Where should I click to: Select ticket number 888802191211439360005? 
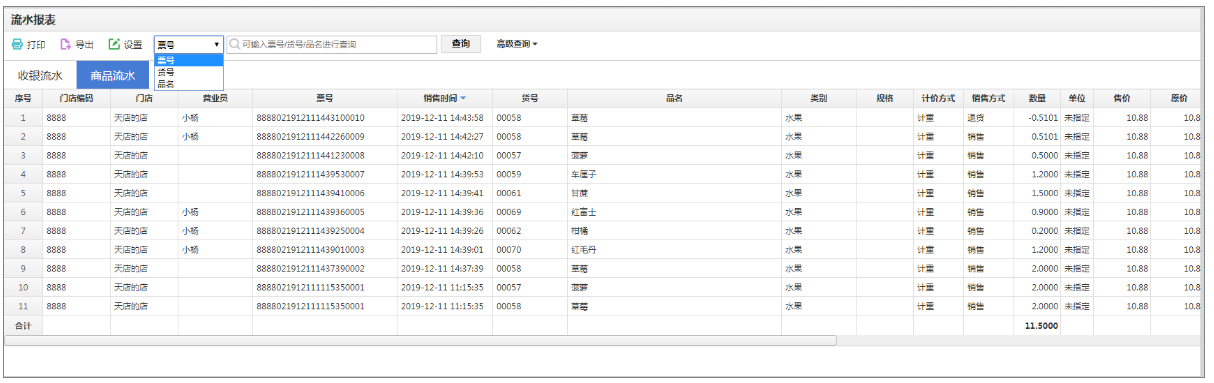[311, 212]
